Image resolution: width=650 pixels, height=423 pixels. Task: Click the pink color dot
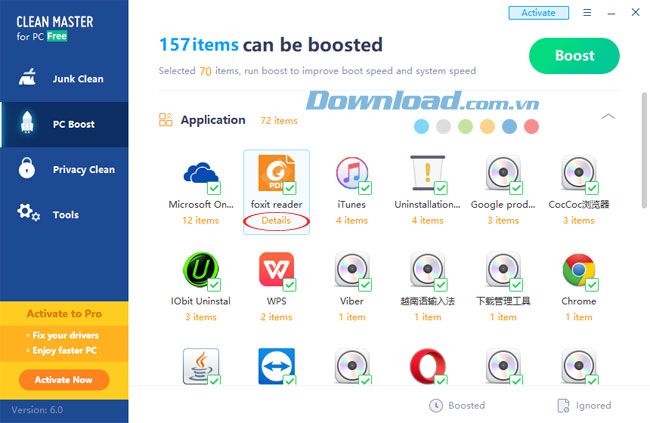pos(531,126)
